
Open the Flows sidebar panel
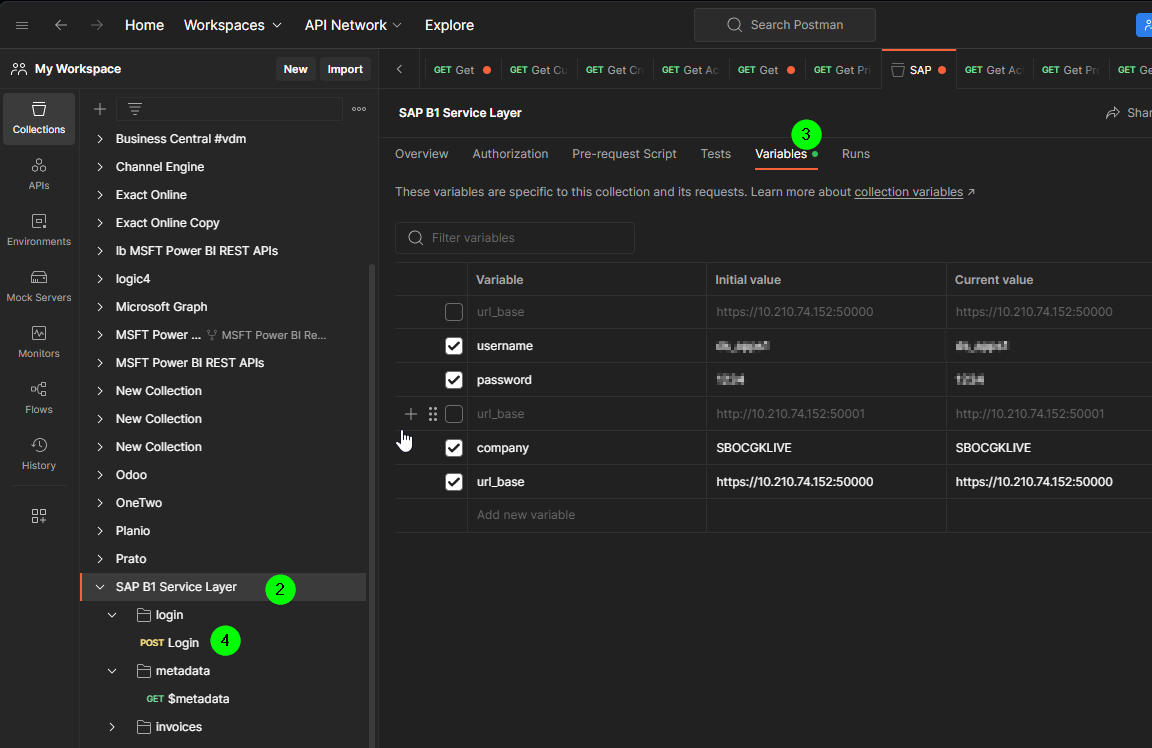pyautogui.click(x=39, y=398)
